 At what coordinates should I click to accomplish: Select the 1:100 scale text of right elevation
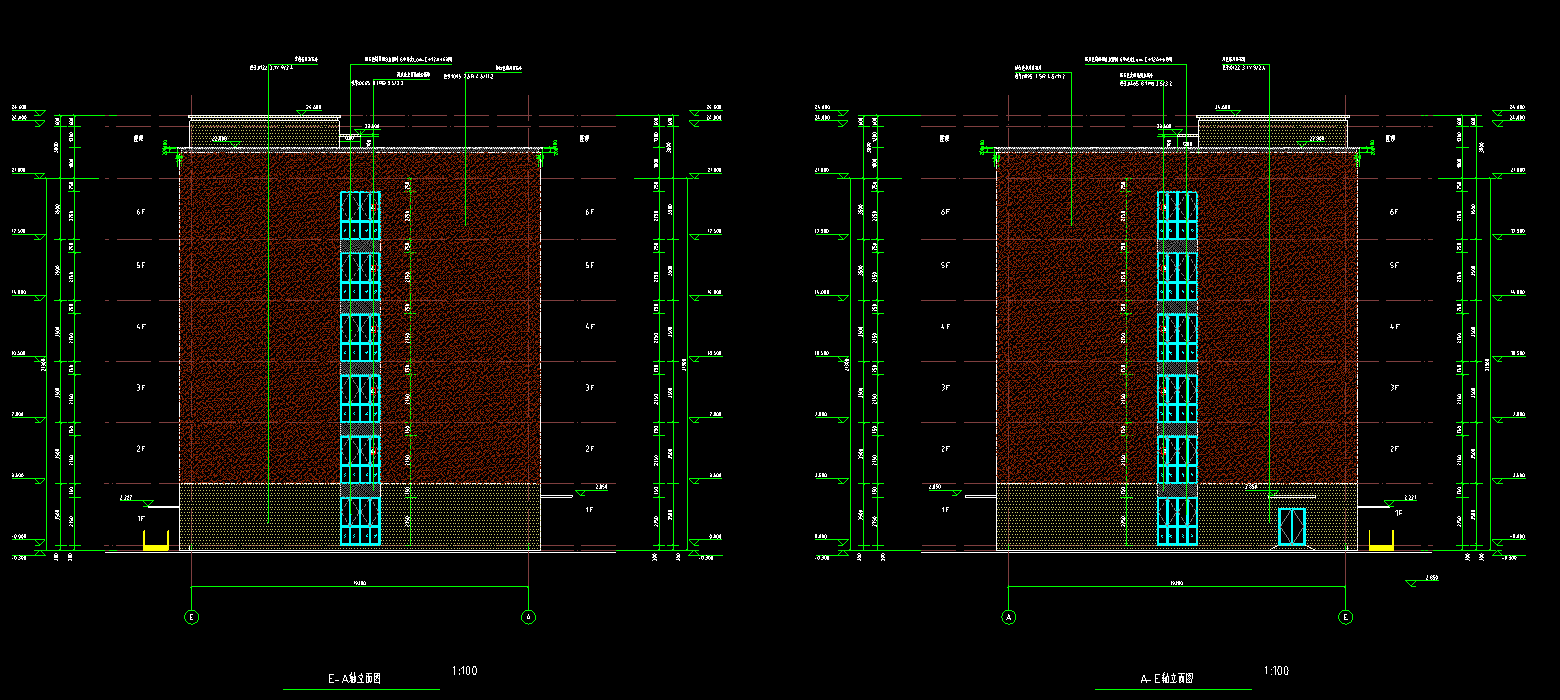1276,671
